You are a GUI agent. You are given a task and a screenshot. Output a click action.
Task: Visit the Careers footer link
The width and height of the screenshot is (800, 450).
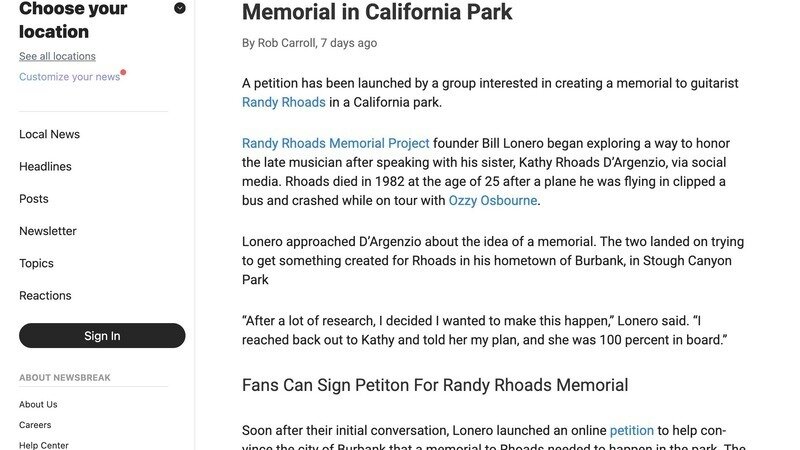pos(35,424)
